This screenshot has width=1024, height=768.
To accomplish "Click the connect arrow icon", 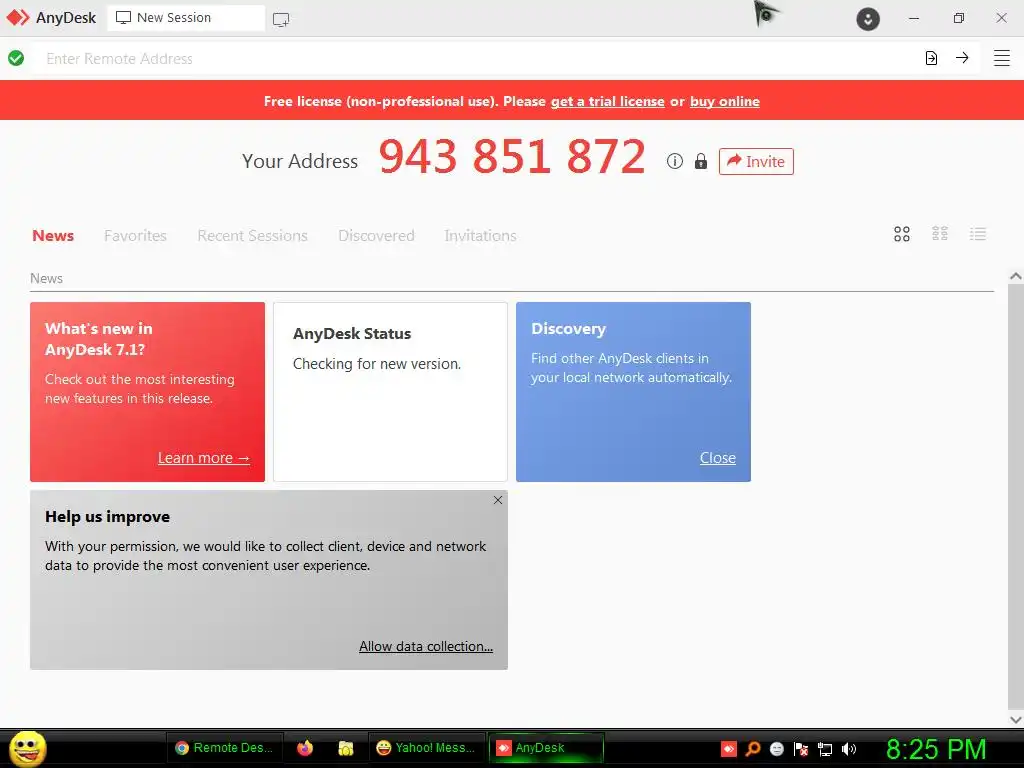I will [962, 58].
